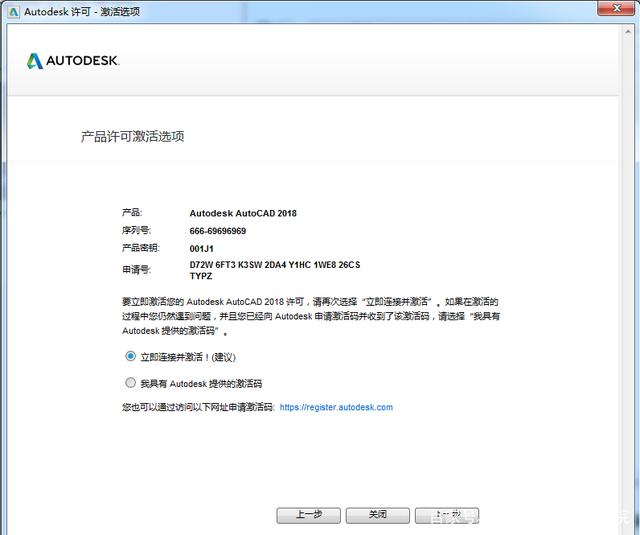Click the 序列号 label
This screenshot has width=640, height=535.
tap(136, 231)
